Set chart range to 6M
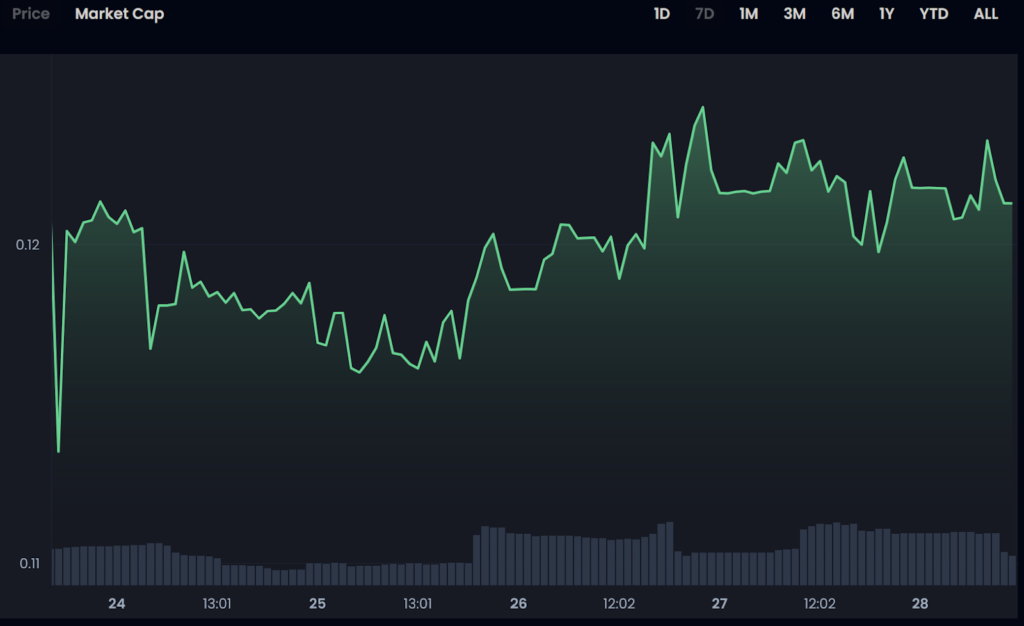 842,14
